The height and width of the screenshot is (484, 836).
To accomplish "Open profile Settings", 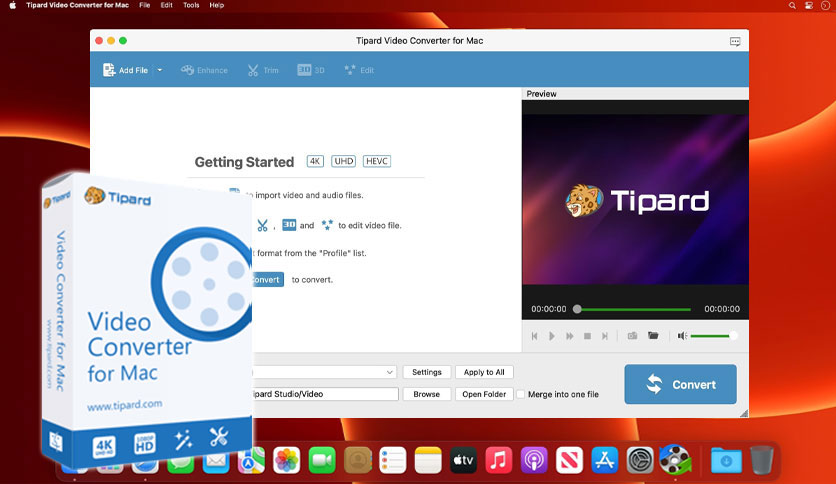I will point(427,372).
